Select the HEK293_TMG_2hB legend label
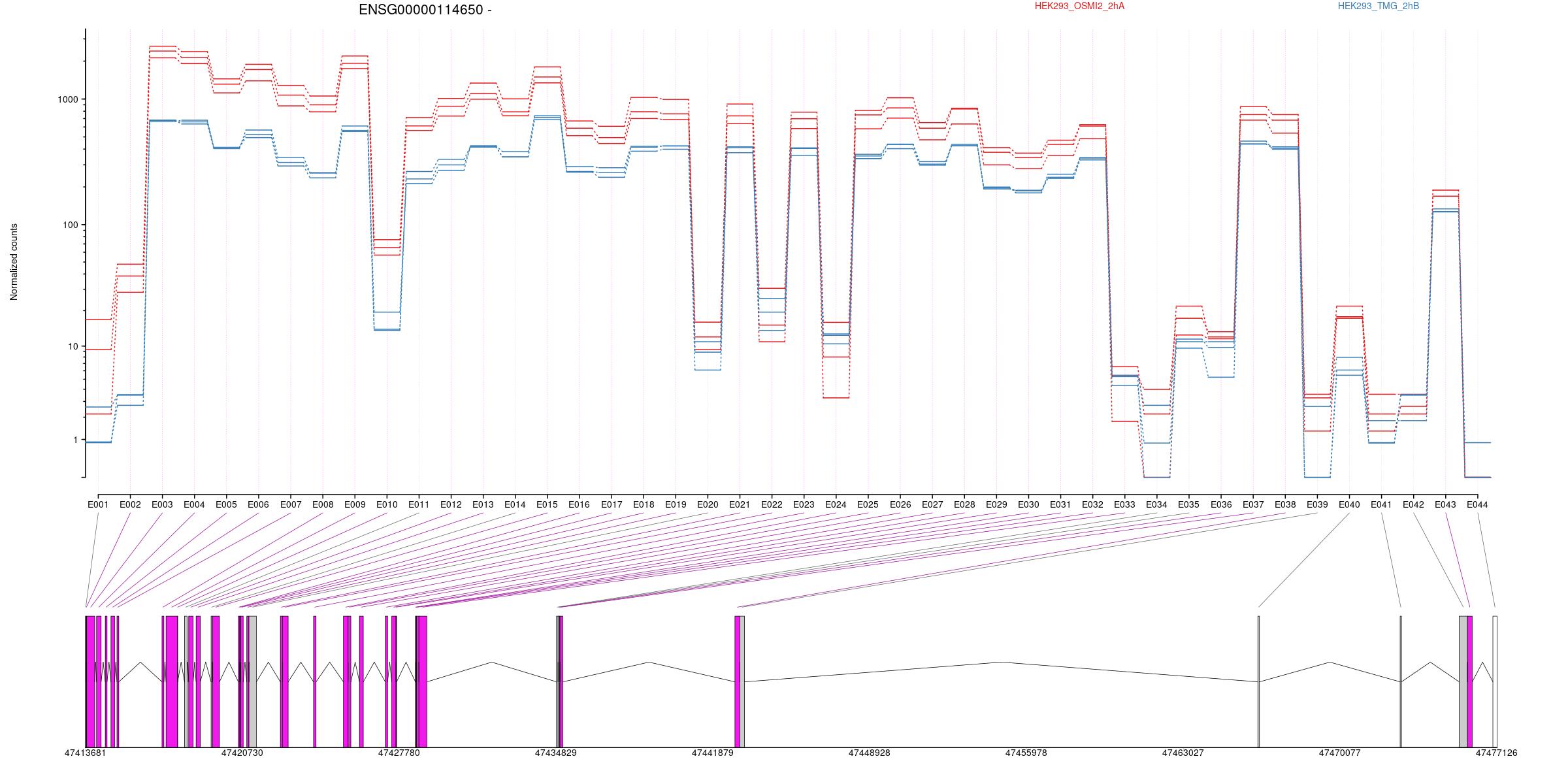 tap(1379, 6)
